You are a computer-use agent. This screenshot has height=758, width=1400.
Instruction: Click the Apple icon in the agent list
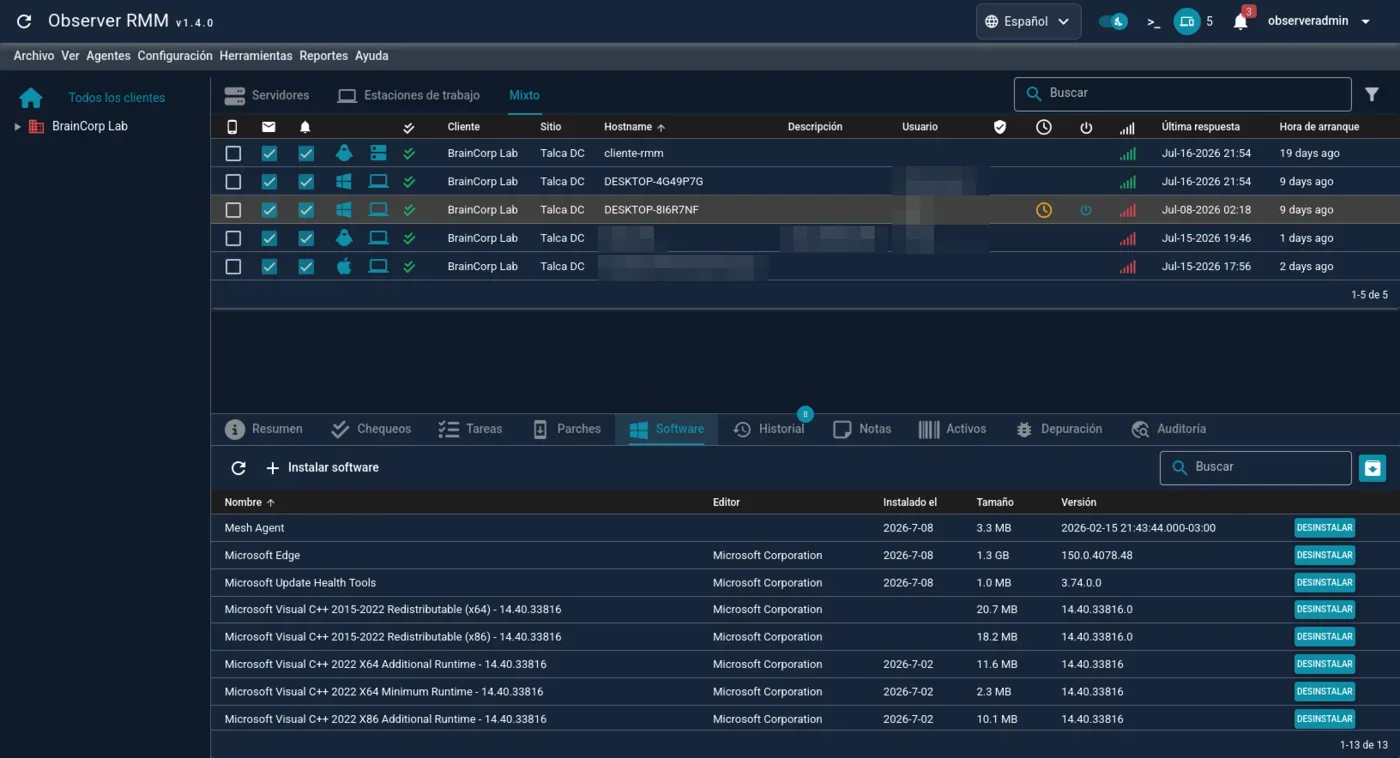click(344, 266)
